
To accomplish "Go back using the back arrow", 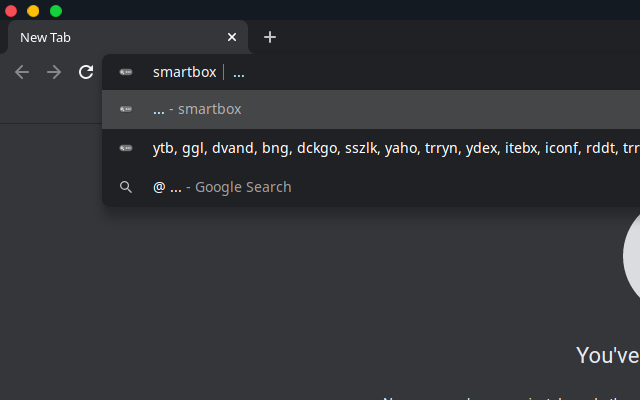I will (x=22, y=73).
